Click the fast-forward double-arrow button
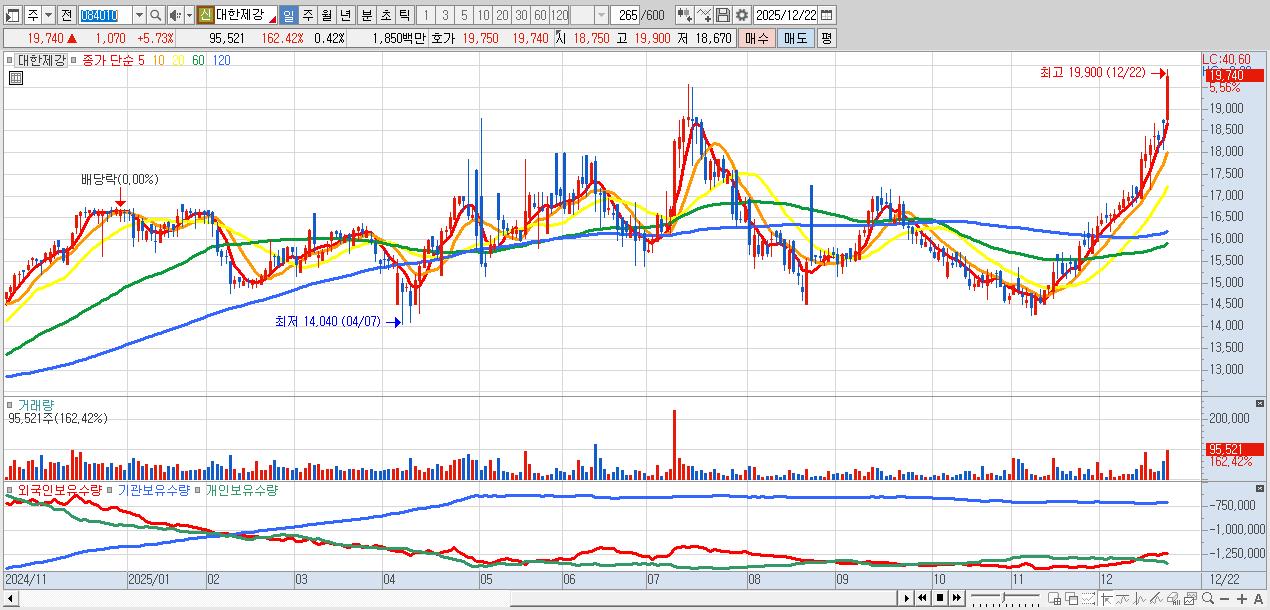The width and height of the screenshot is (1270, 610). [957, 598]
